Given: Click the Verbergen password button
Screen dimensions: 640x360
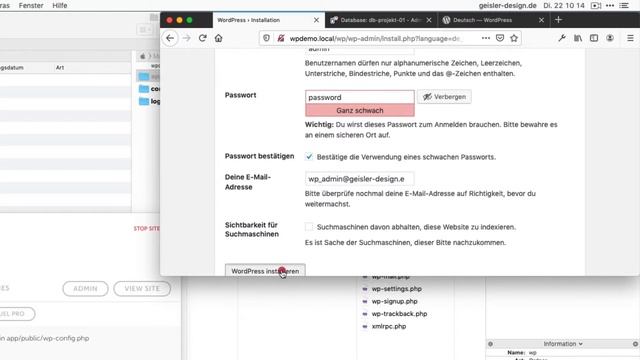Looking at the screenshot, I should [x=444, y=97].
